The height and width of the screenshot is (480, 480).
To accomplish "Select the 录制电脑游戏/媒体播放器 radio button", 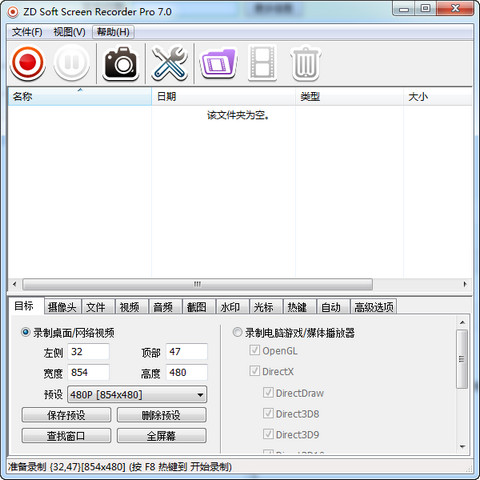I will pos(237,332).
